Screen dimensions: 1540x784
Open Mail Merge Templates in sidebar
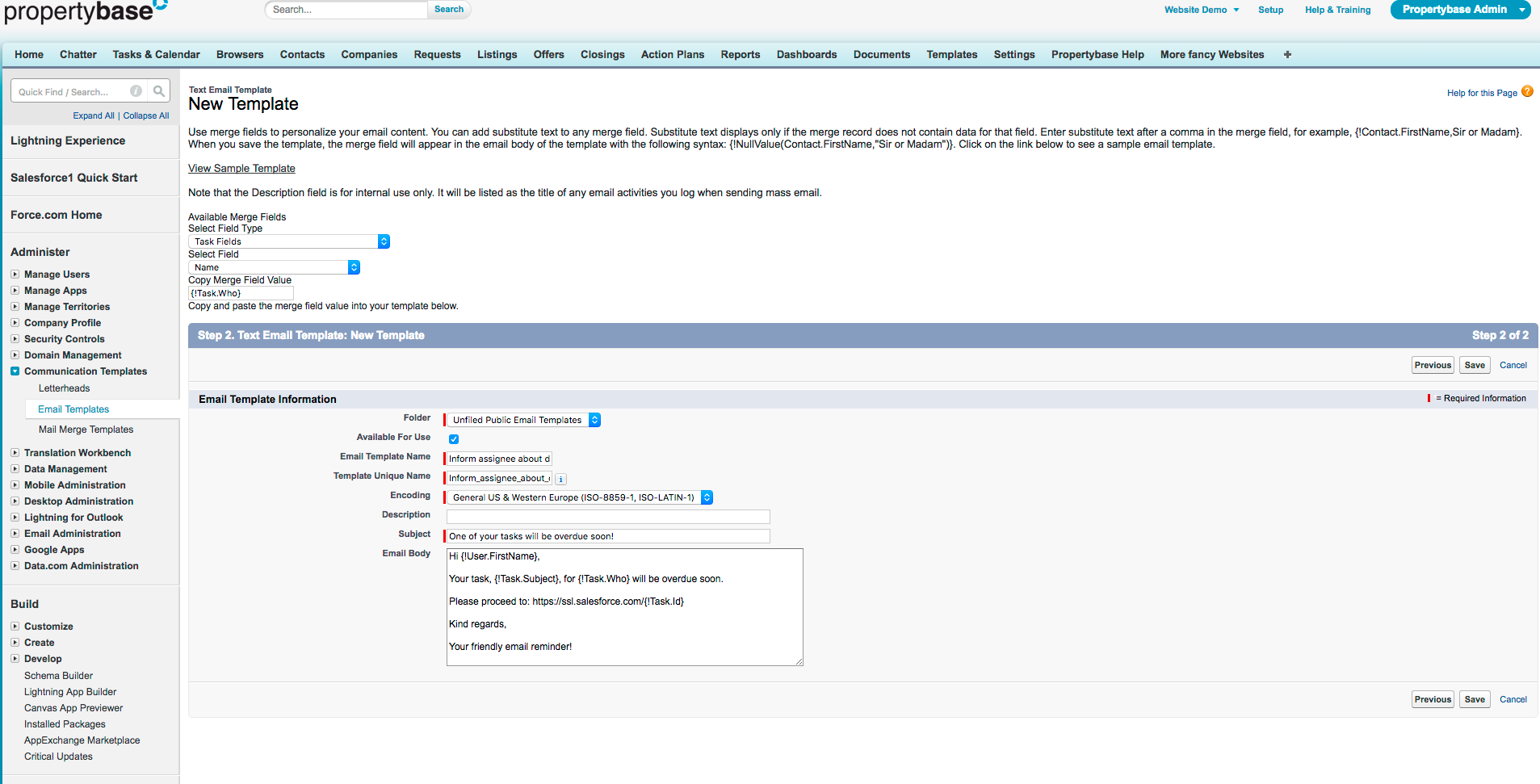86,430
